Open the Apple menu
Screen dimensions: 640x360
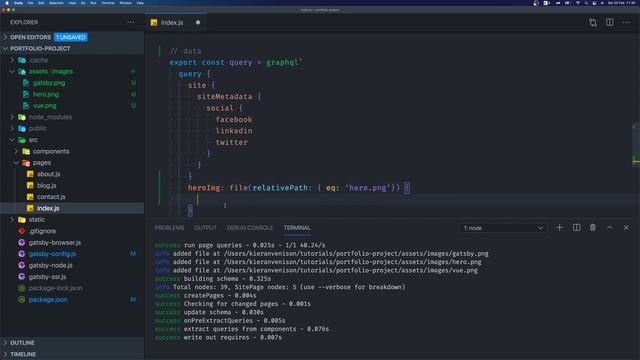click(x=7, y=3)
